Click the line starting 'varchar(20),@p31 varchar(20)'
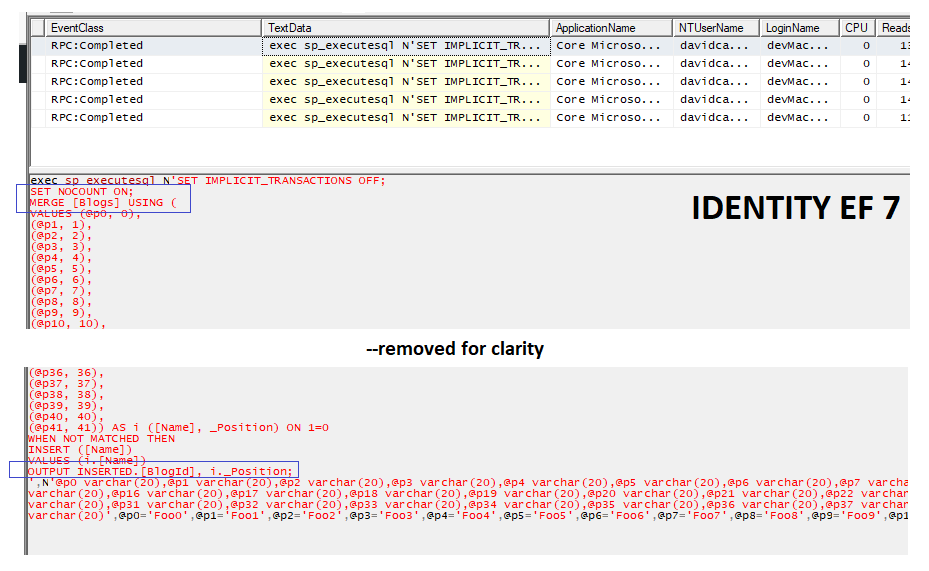This screenshot has width=929, height=571. pyautogui.click(x=468, y=504)
